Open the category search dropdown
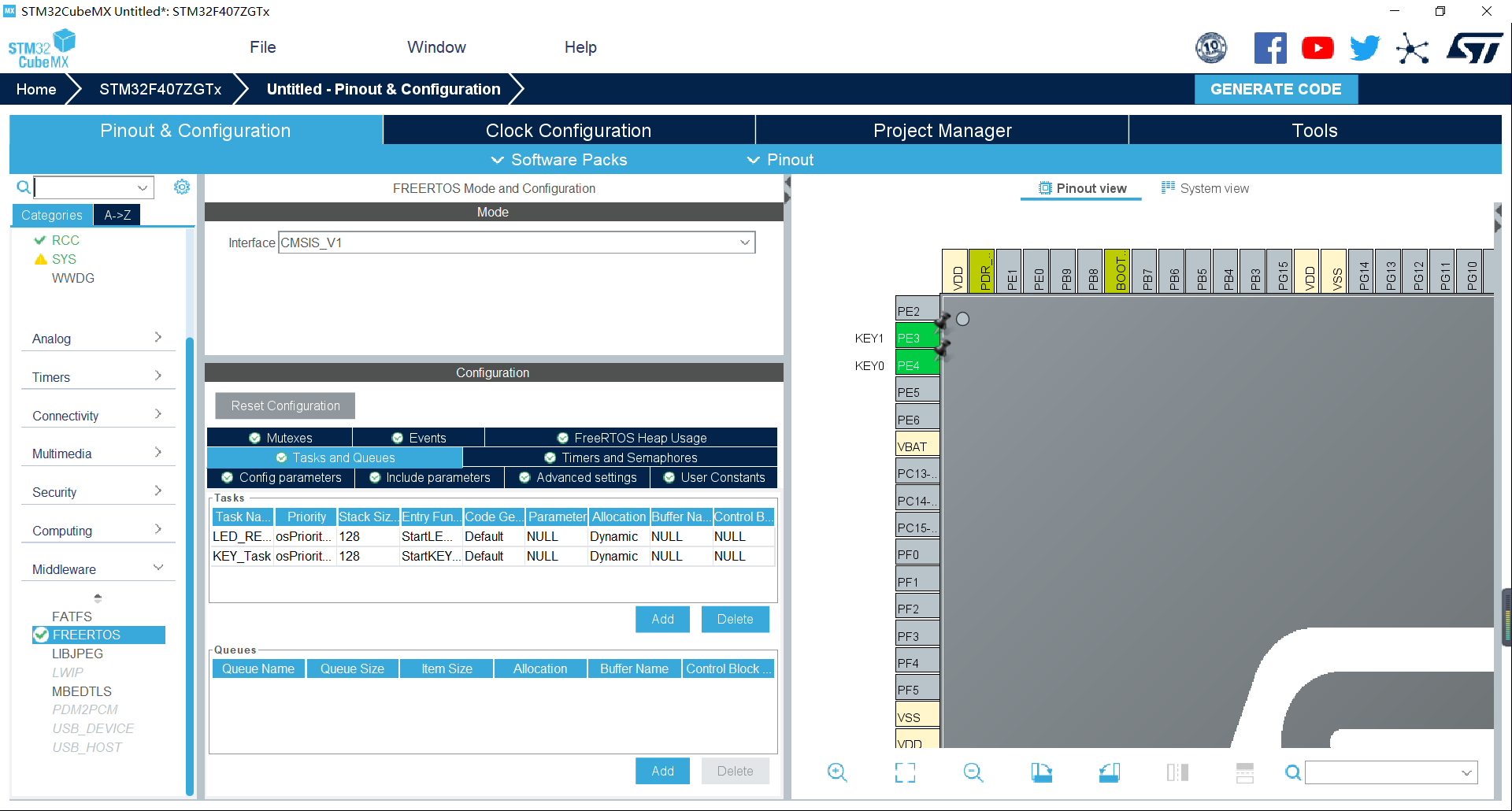Screen dimensions: 1512x811 pos(143,187)
